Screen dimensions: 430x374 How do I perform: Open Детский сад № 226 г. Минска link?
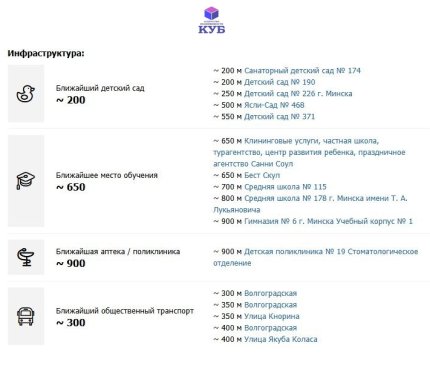pyautogui.click(x=298, y=94)
